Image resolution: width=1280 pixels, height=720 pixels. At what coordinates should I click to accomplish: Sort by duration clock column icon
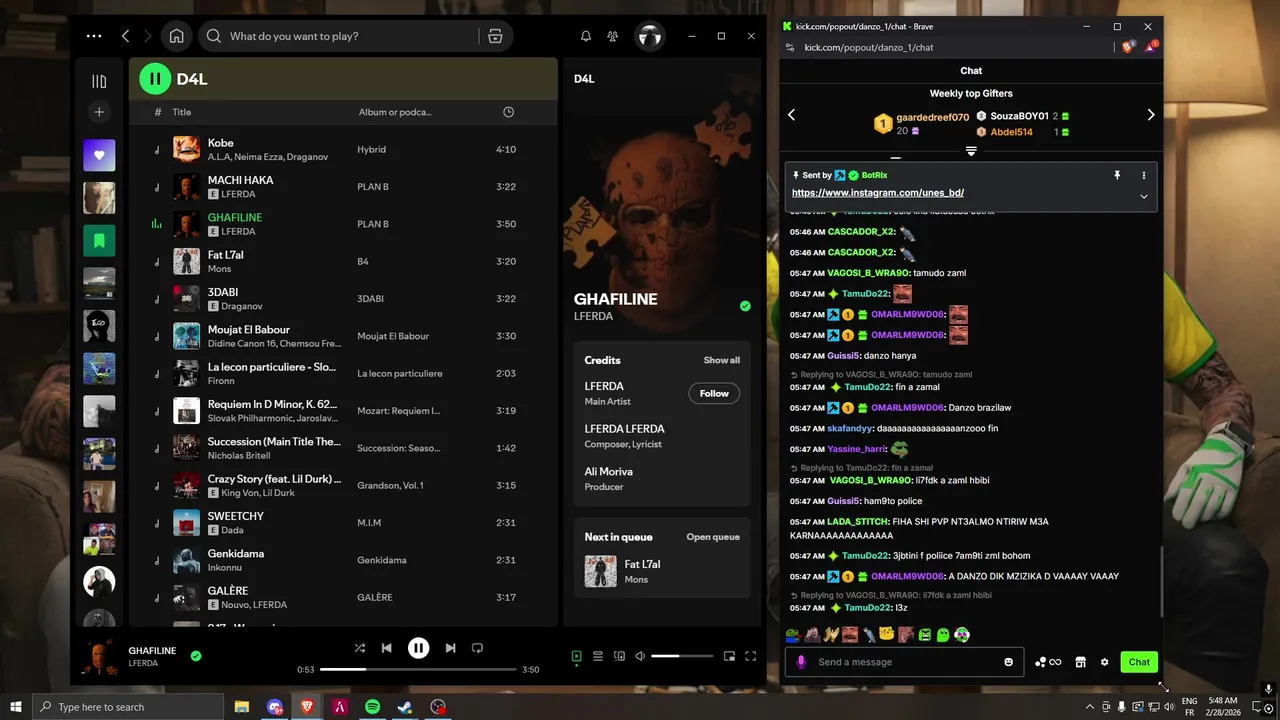(509, 112)
